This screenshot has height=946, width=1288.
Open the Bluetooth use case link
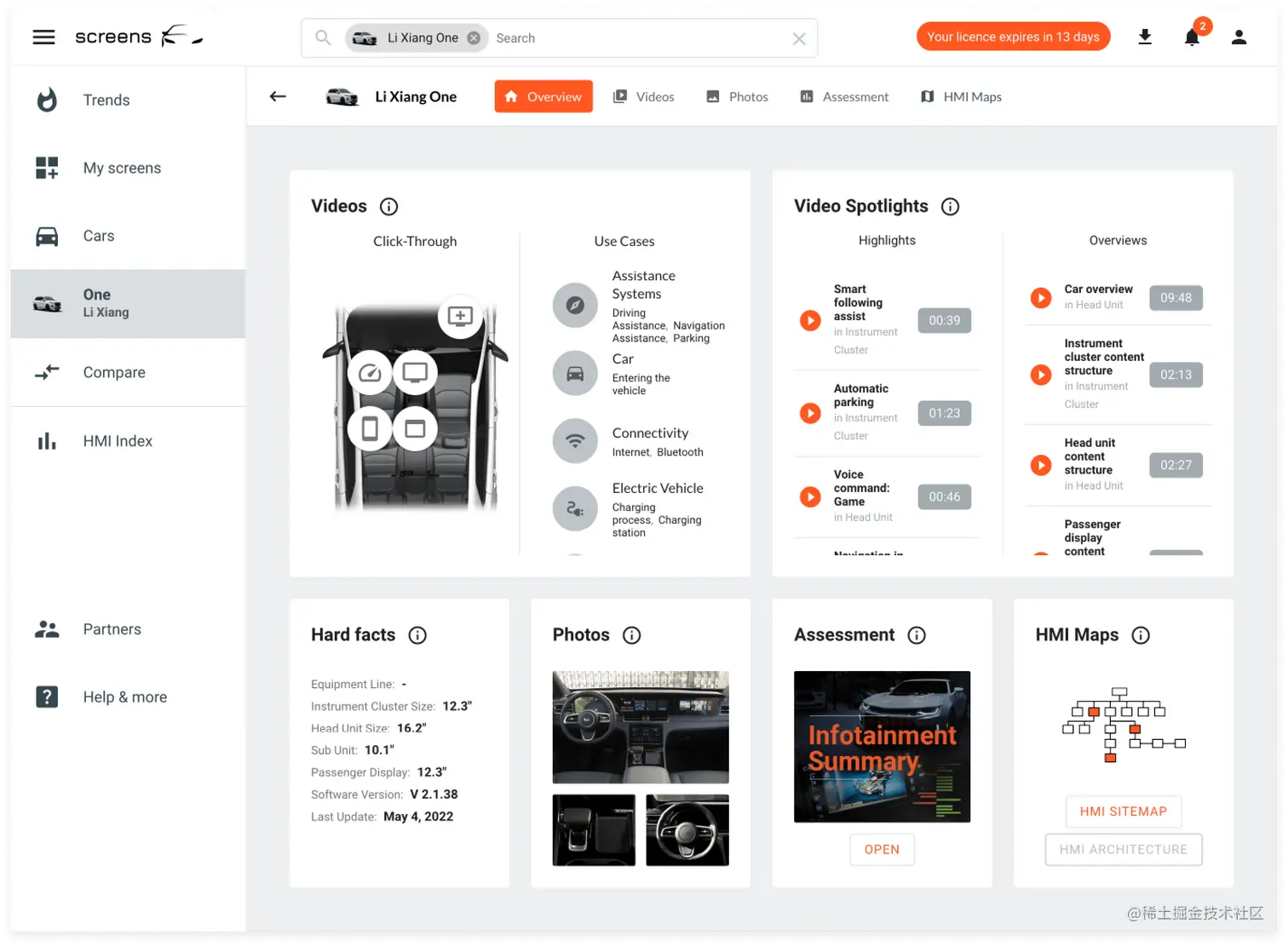click(x=680, y=453)
